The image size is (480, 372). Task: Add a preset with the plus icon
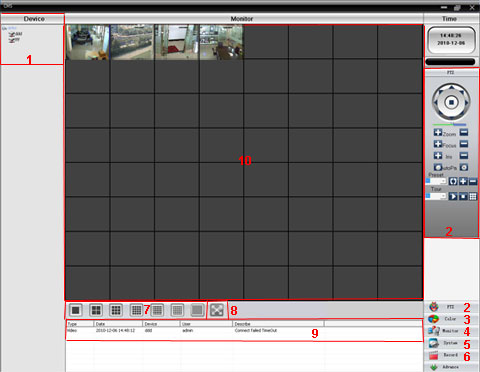tap(463, 181)
